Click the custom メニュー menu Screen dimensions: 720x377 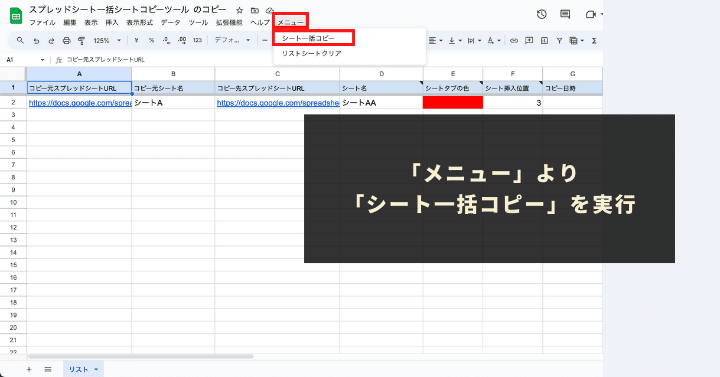pos(290,23)
